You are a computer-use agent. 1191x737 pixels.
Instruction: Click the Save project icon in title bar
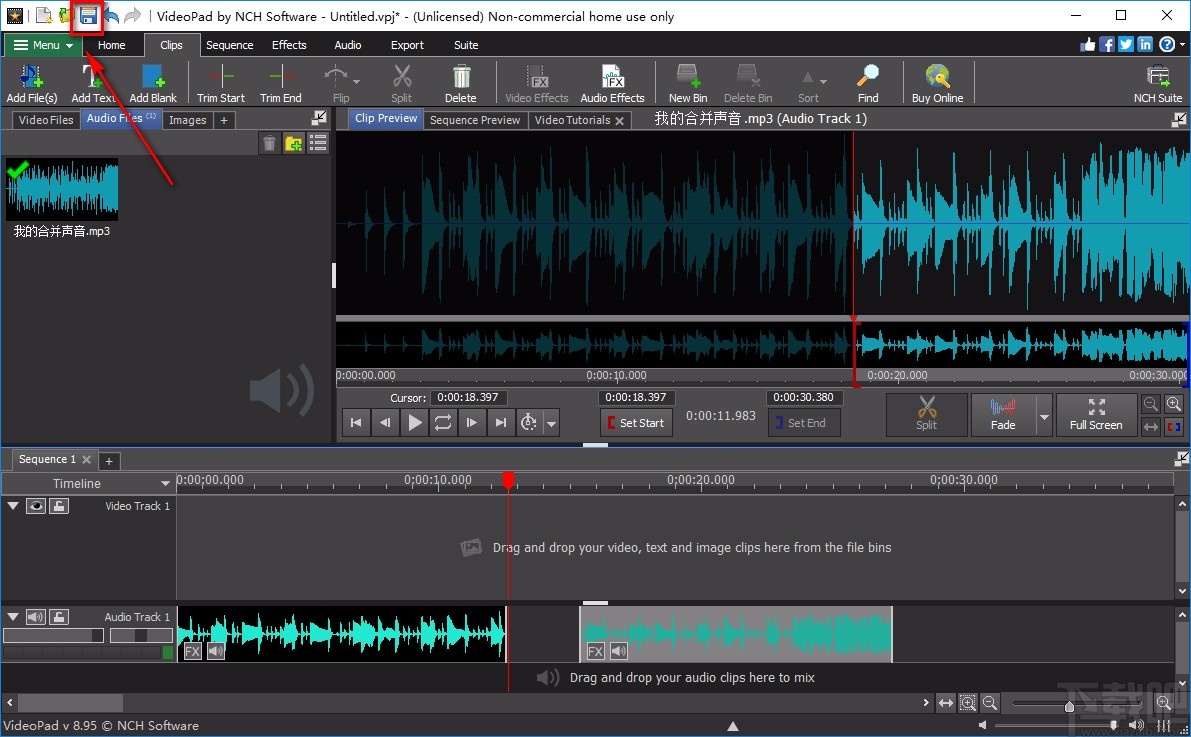(x=88, y=16)
